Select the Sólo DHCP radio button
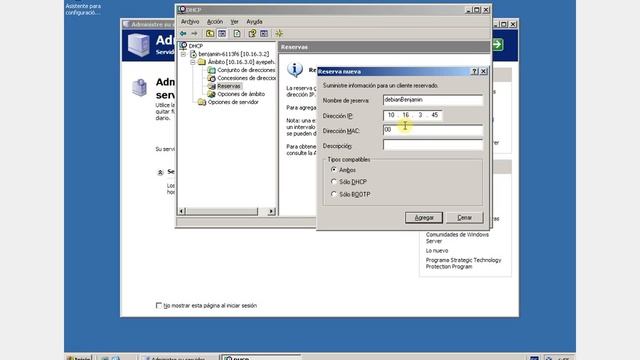 tap(334, 182)
